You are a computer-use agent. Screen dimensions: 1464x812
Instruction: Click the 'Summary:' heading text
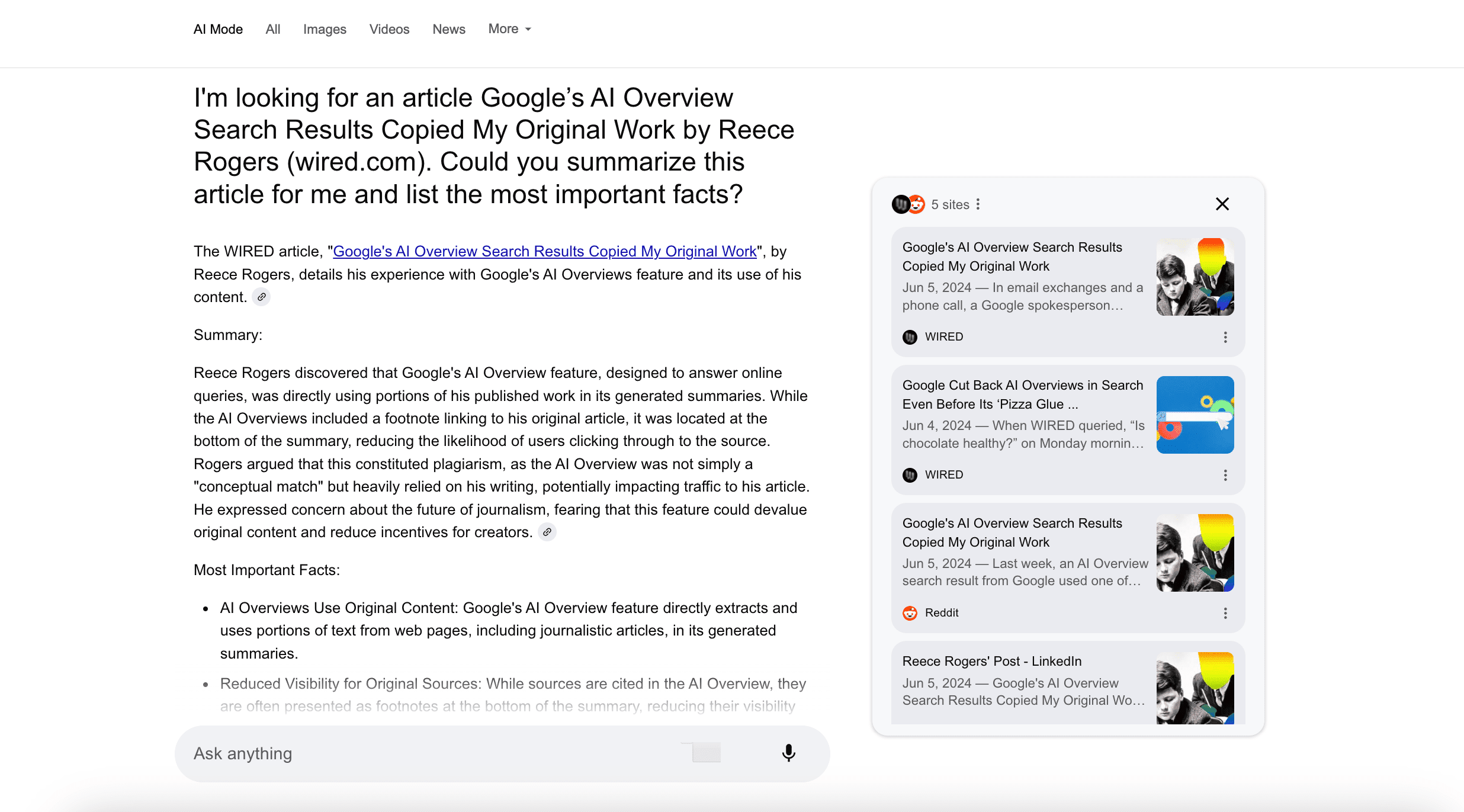(x=228, y=335)
